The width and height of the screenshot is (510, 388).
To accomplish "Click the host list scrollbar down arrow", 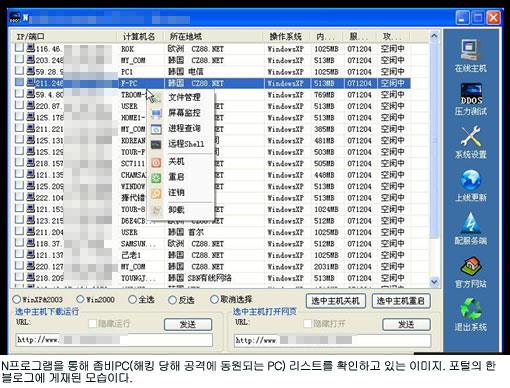I will tap(434, 282).
